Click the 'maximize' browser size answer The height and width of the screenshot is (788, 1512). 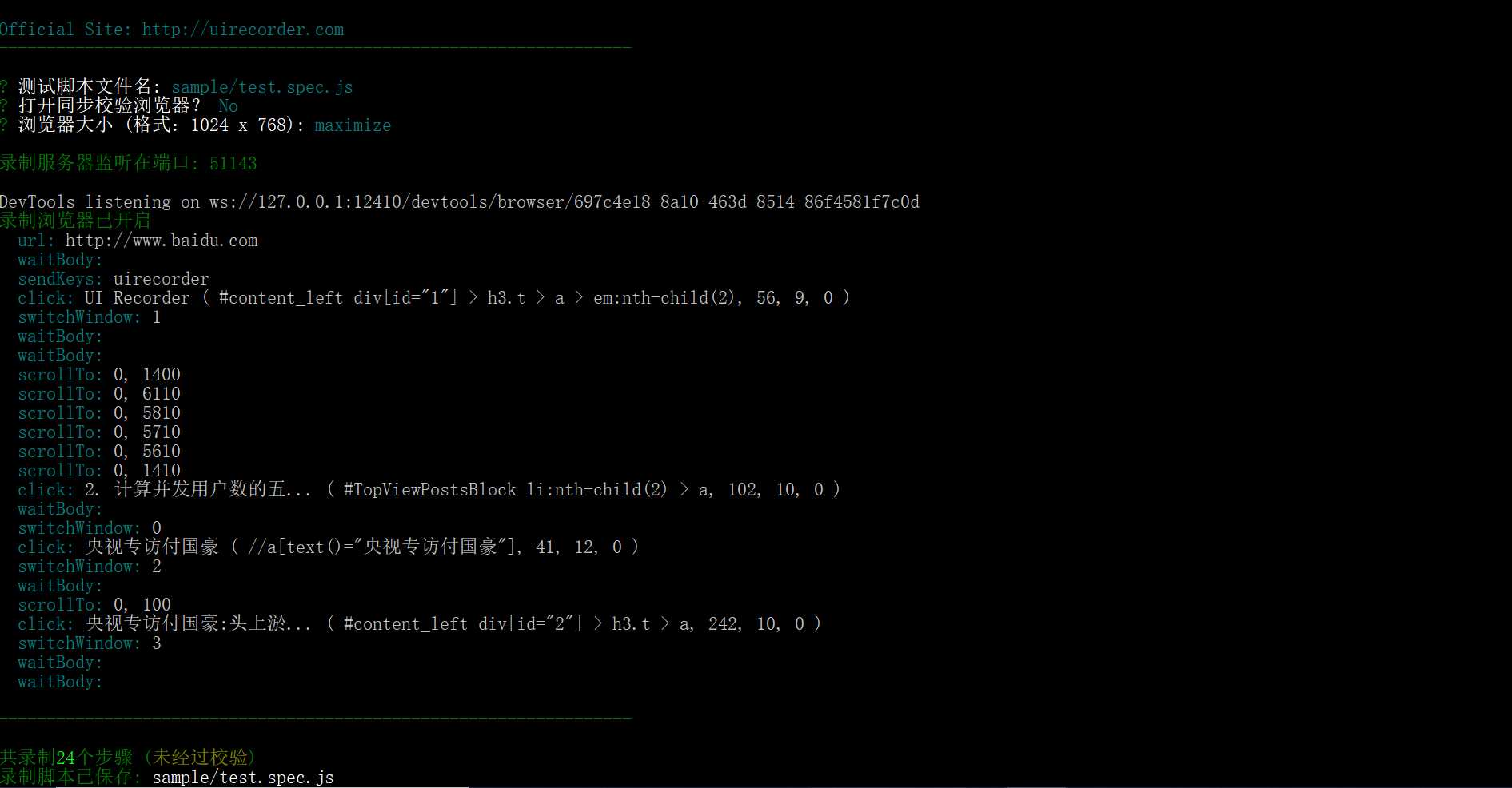point(353,125)
